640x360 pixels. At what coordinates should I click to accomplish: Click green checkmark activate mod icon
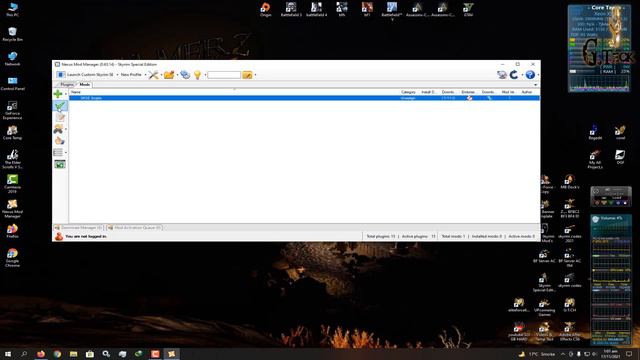coord(60,106)
